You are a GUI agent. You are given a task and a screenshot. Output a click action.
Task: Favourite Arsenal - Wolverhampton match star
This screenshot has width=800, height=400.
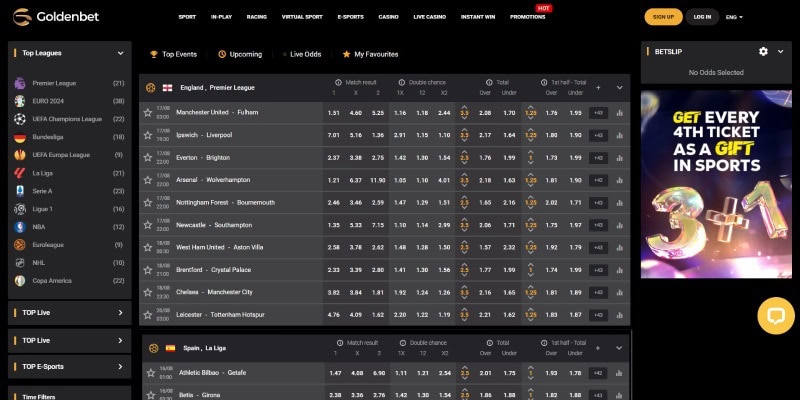pos(148,180)
